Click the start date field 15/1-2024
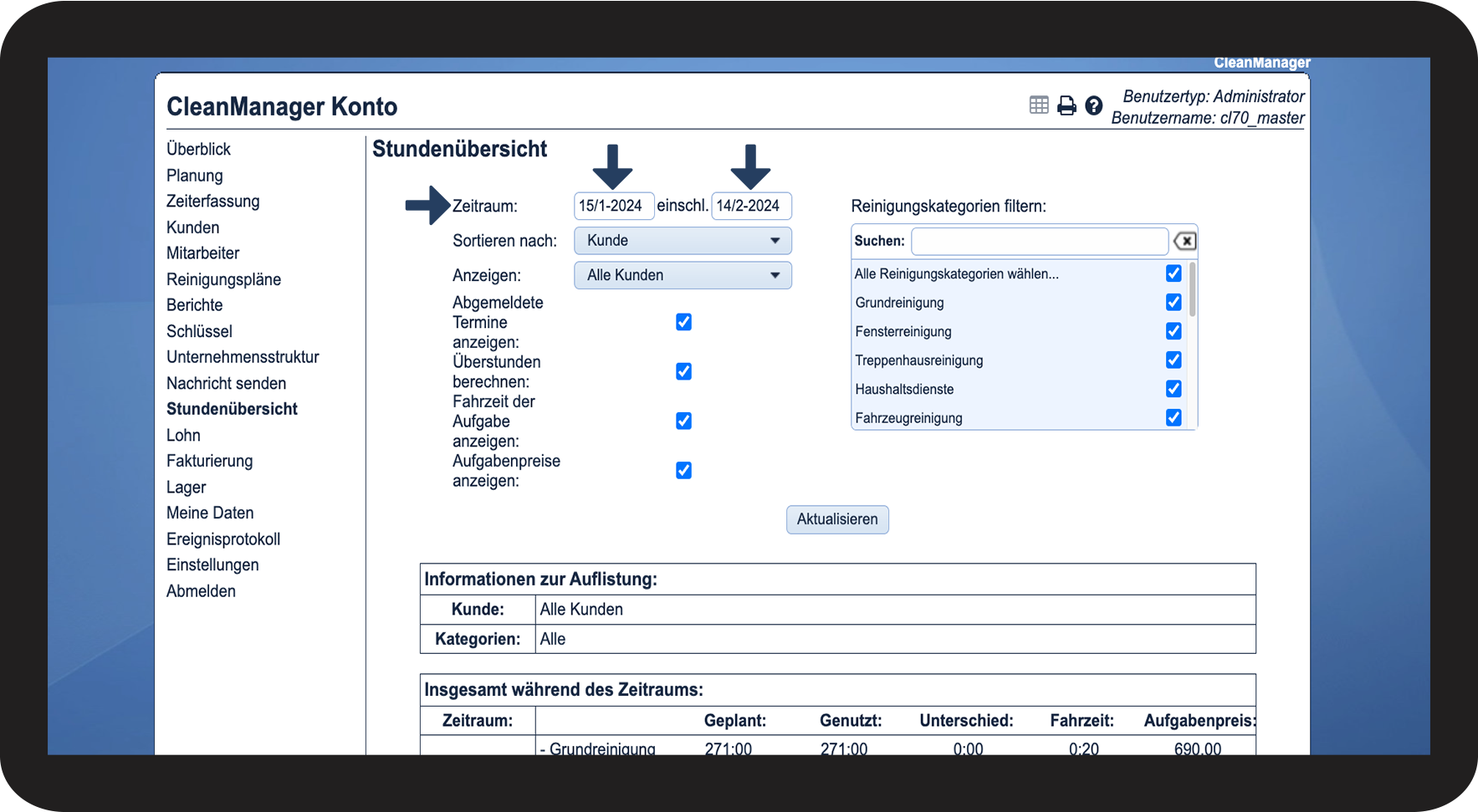Viewport: 1478px width, 812px height. 613,206
